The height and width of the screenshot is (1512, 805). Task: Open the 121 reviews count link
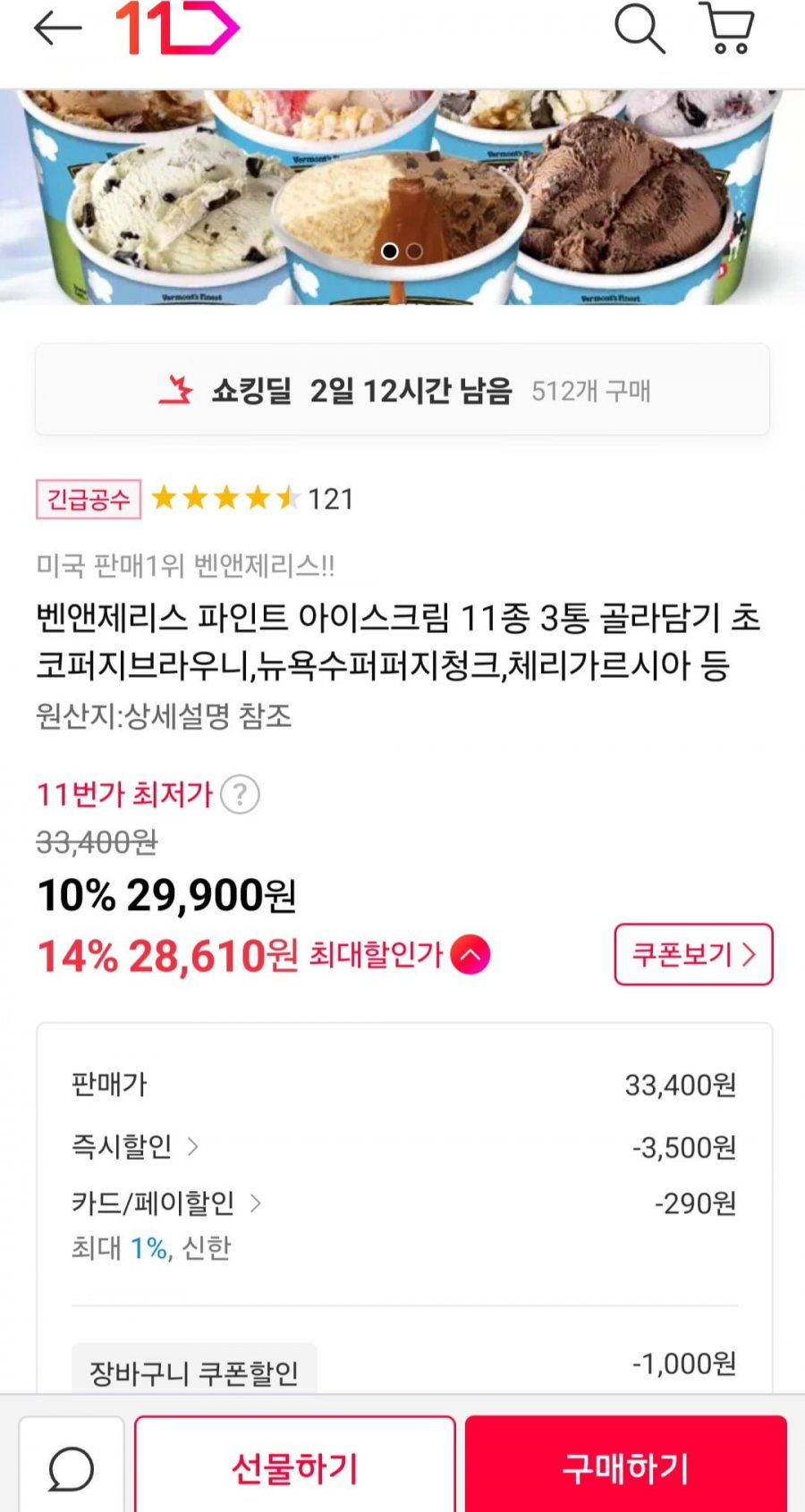pos(331,499)
